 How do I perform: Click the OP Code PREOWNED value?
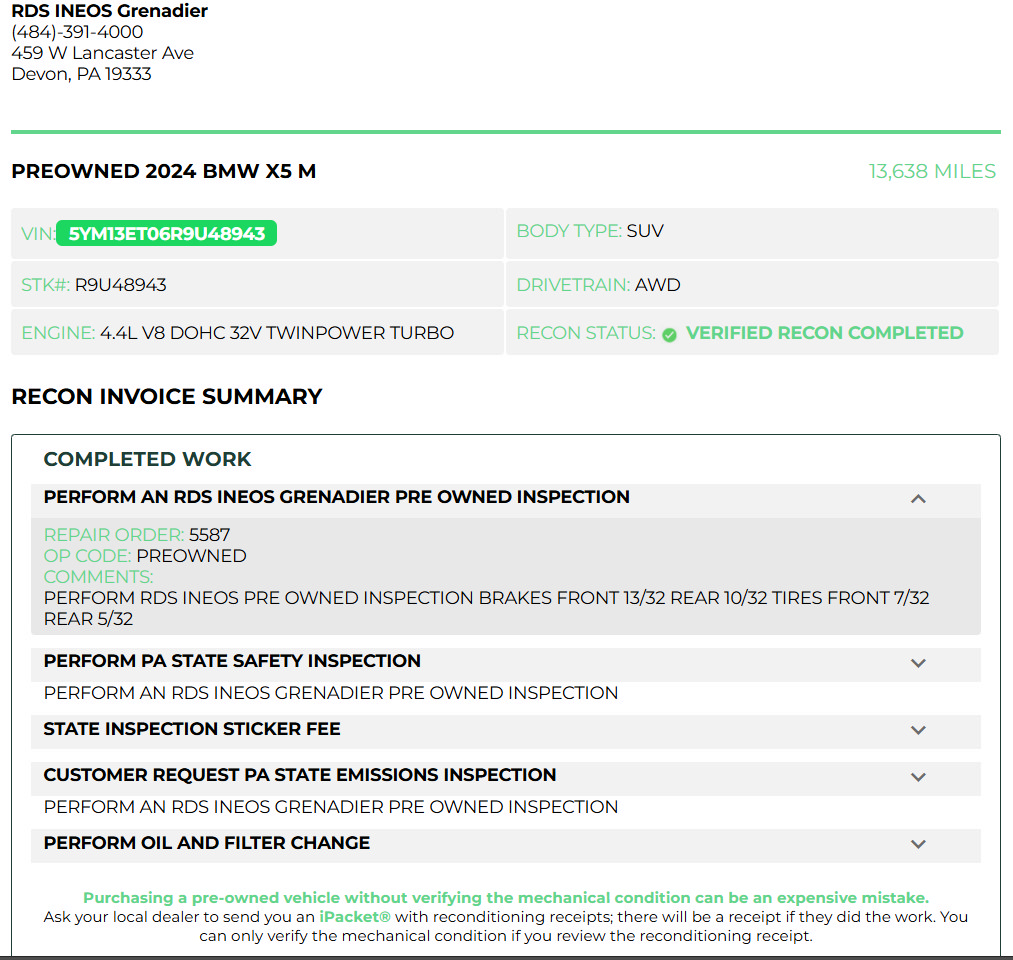(x=191, y=556)
